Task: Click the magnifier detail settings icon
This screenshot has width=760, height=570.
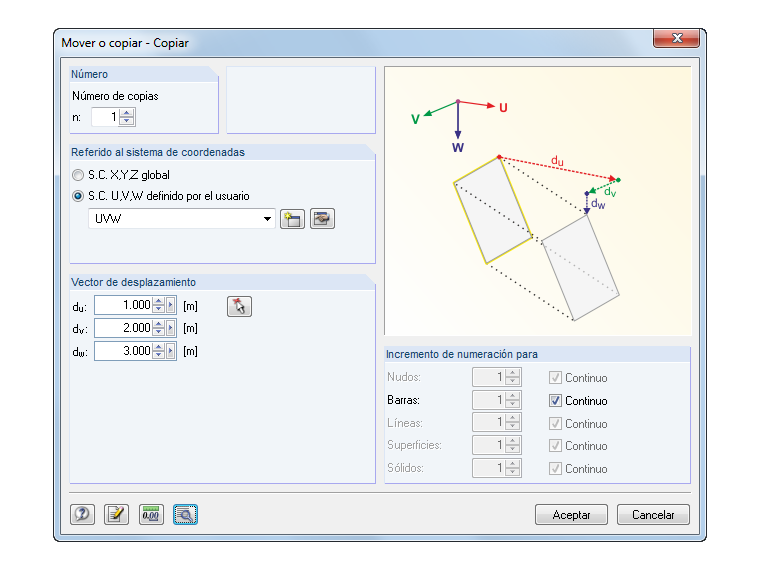Action: (186, 514)
